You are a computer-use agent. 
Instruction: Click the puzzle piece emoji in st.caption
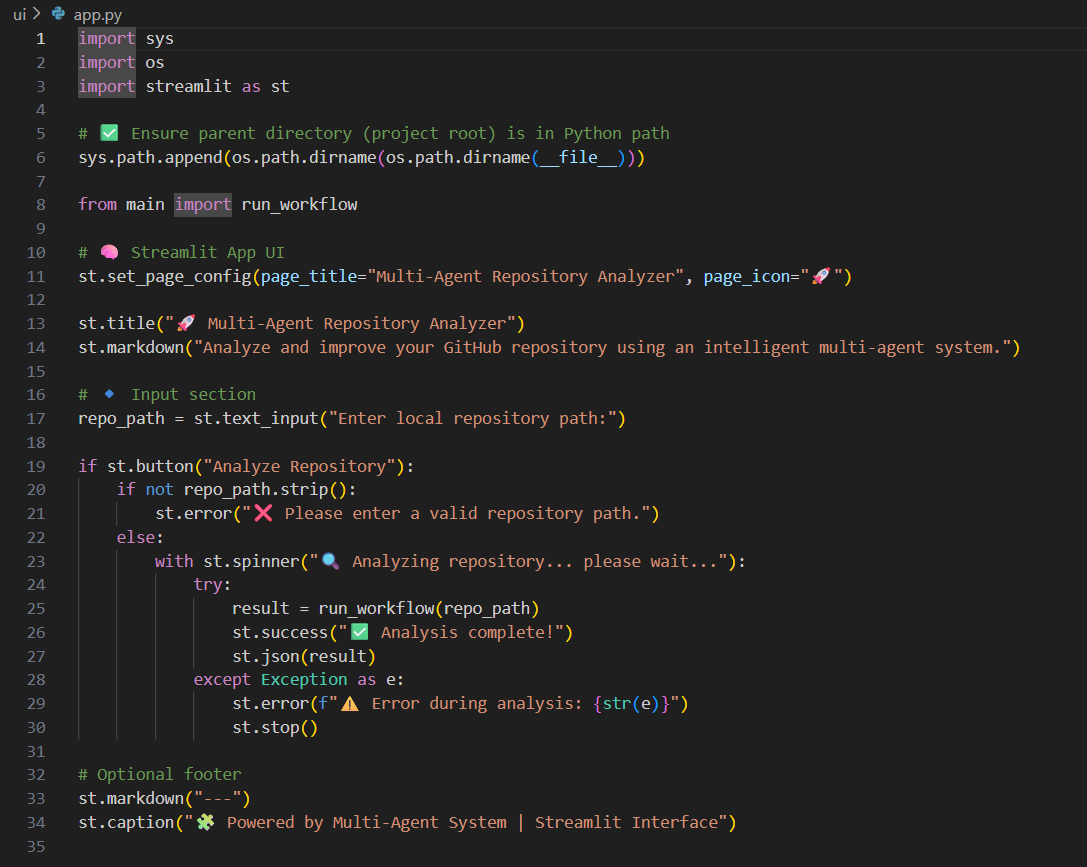(x=205, y=822)
